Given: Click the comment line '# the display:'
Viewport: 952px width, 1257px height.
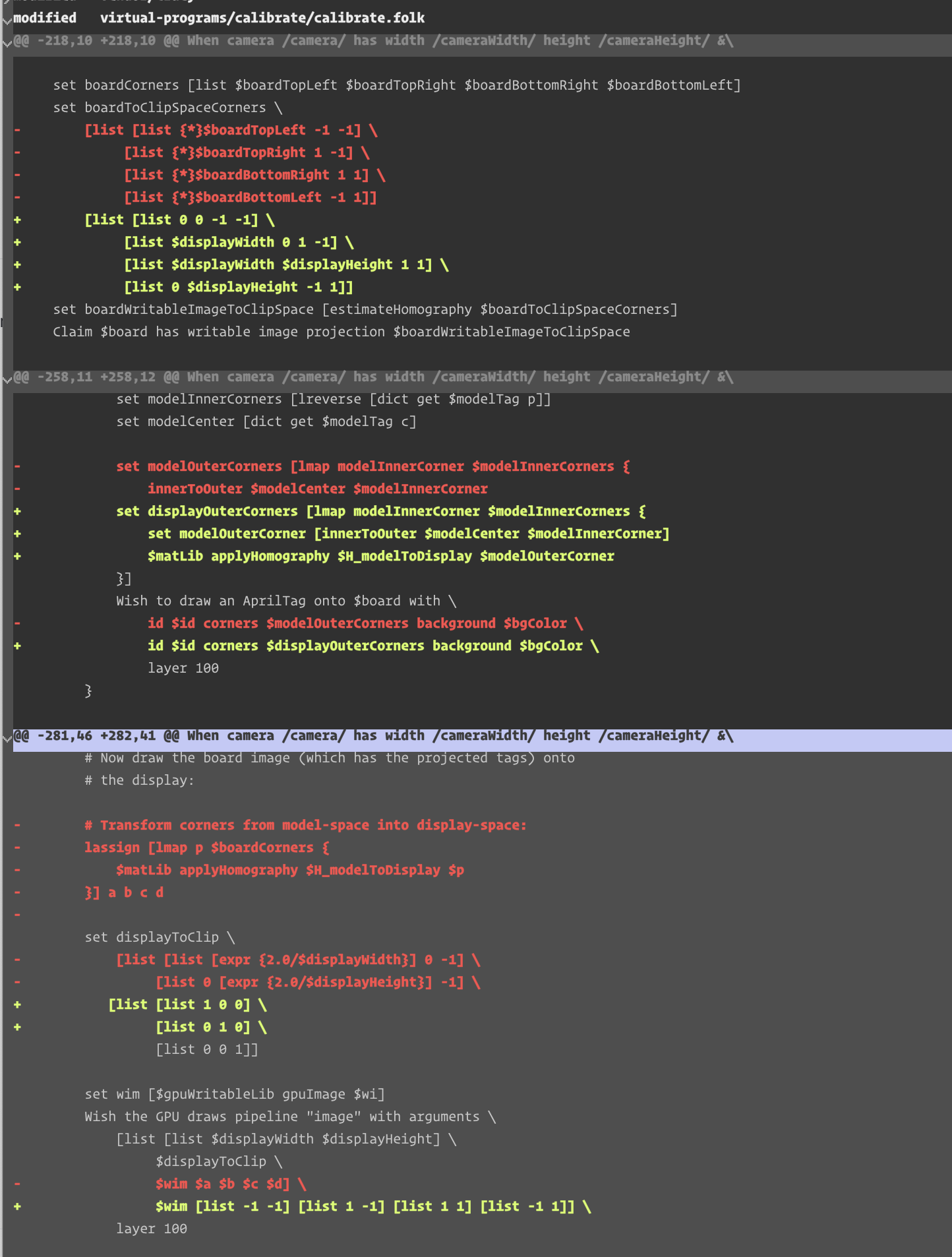Looking at the screenshot, I should click(x=140, y=781).
